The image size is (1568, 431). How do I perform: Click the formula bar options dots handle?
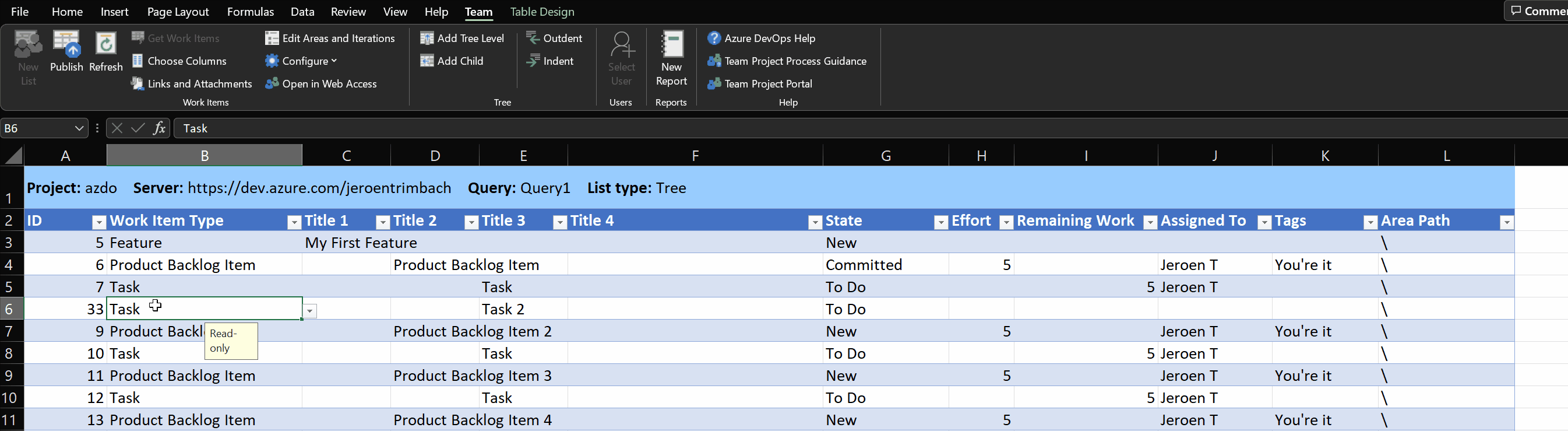coord(97,128)
